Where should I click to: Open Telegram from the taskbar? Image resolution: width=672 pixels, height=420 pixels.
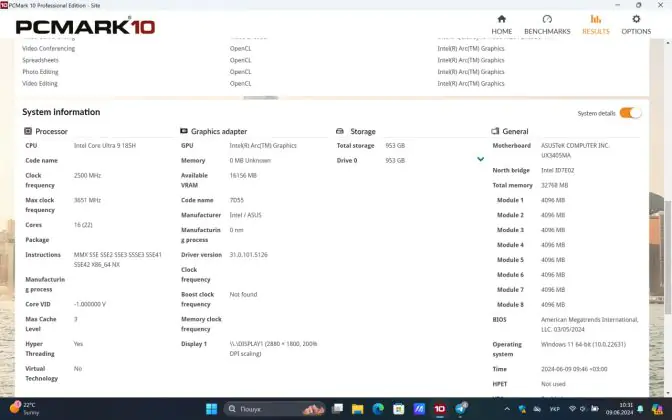pos(461,409)
